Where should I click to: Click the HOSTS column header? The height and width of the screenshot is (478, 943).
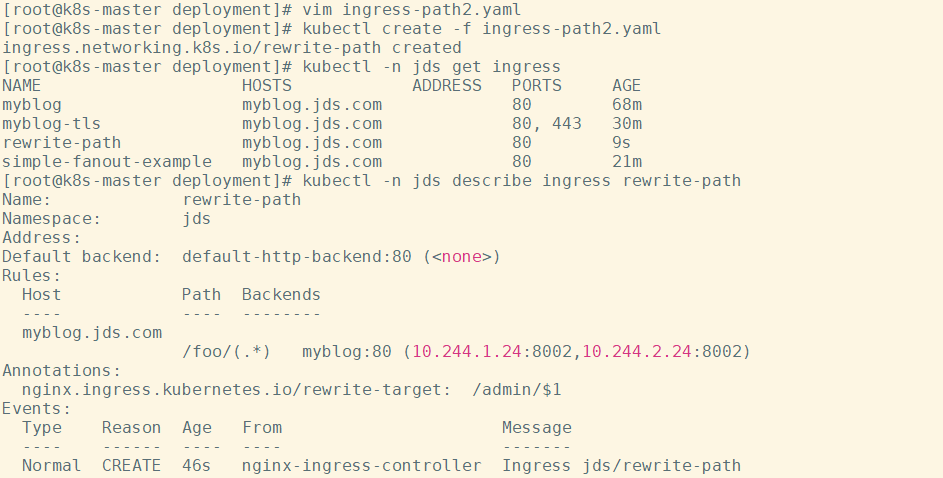point(267,85)
